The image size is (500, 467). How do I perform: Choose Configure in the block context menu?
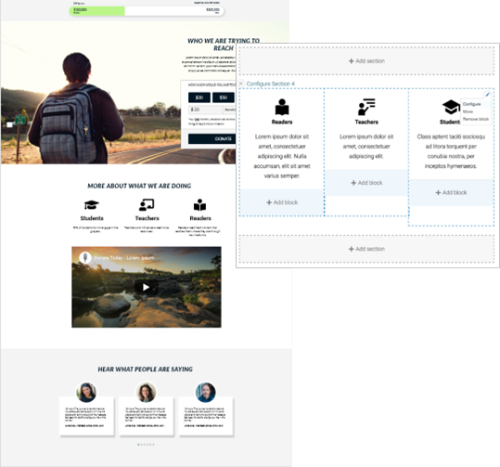pyautogui.click(x=472, y=104)
